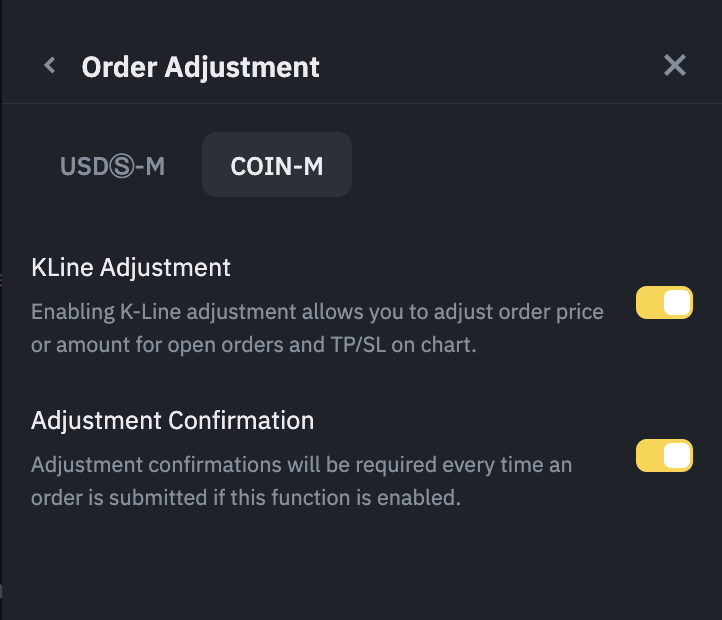Click the Order Adjustment title text
Viewport: 722px width, 620px height.
coord(200,67)
